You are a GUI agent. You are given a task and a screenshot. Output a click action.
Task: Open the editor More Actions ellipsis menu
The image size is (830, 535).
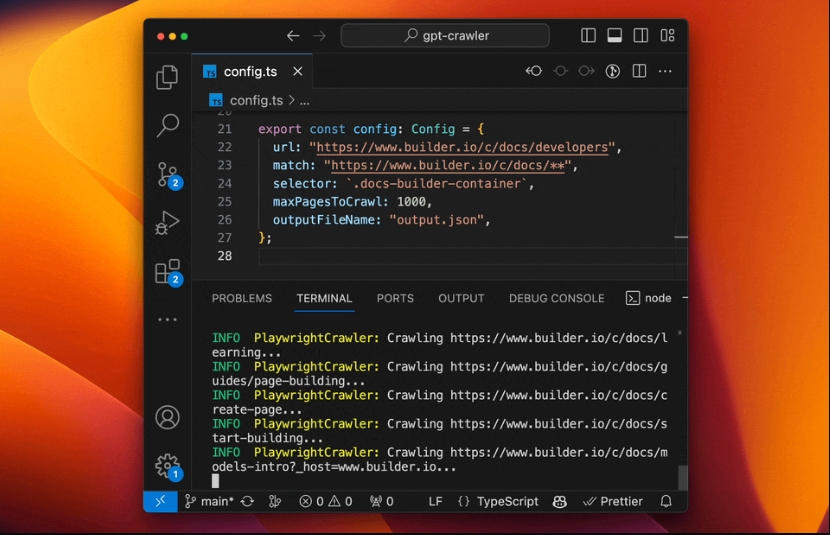(665, 71)
